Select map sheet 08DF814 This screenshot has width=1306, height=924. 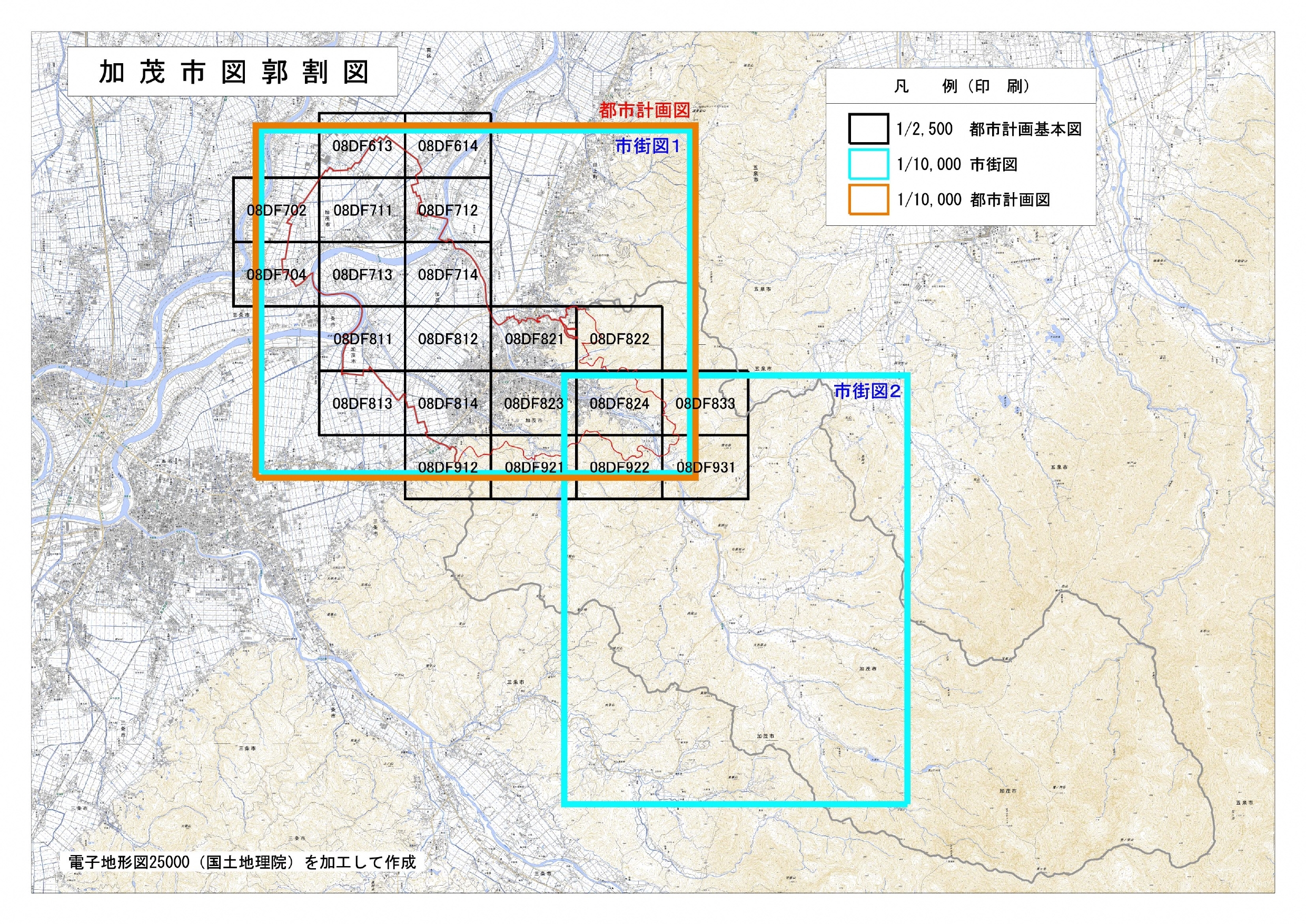(x=448, y=403)
